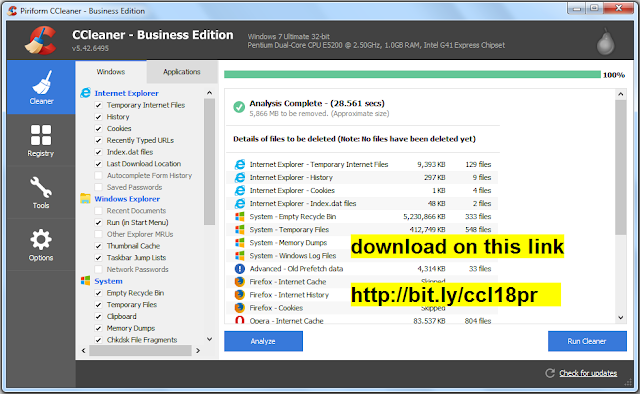Switch to the Applications tab
This screenshot has width=640, height=394.
182,72
